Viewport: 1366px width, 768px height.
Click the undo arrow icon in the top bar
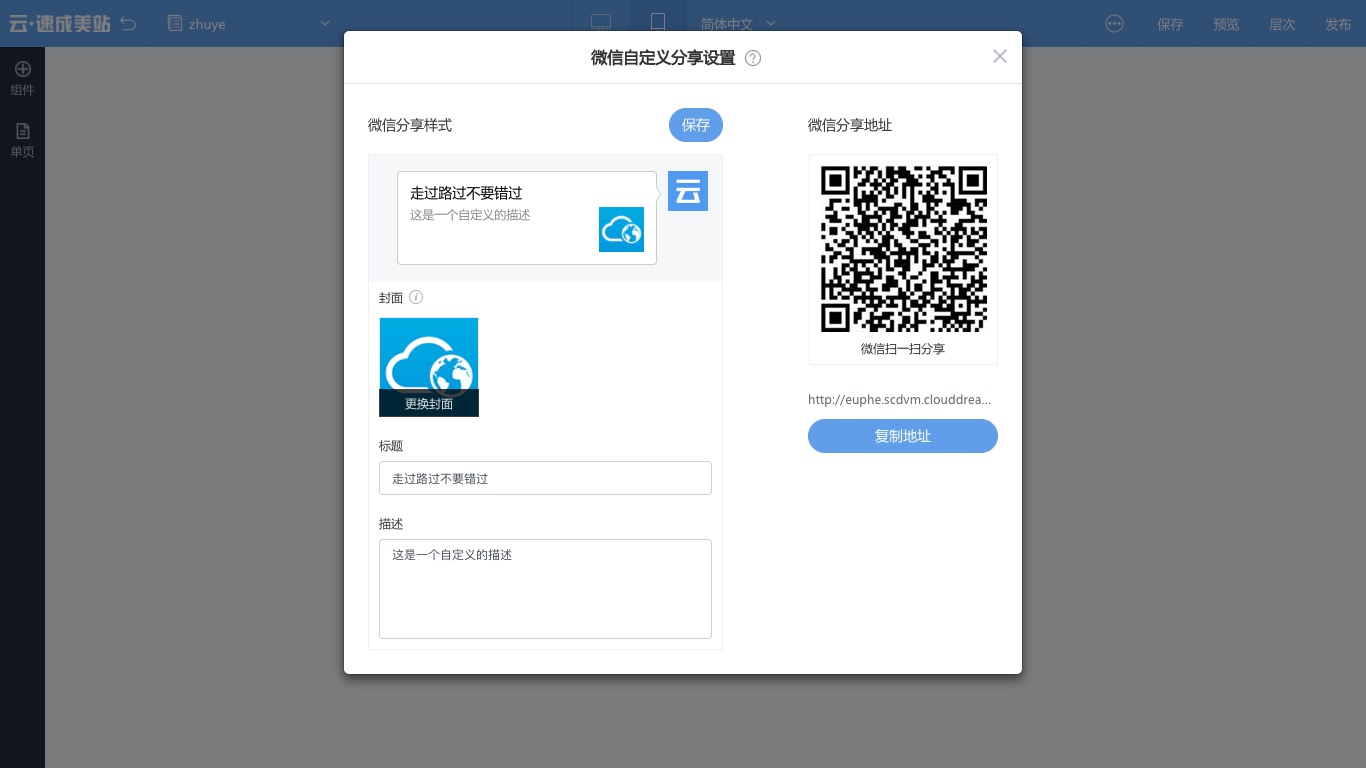click(x=128, y=23)
